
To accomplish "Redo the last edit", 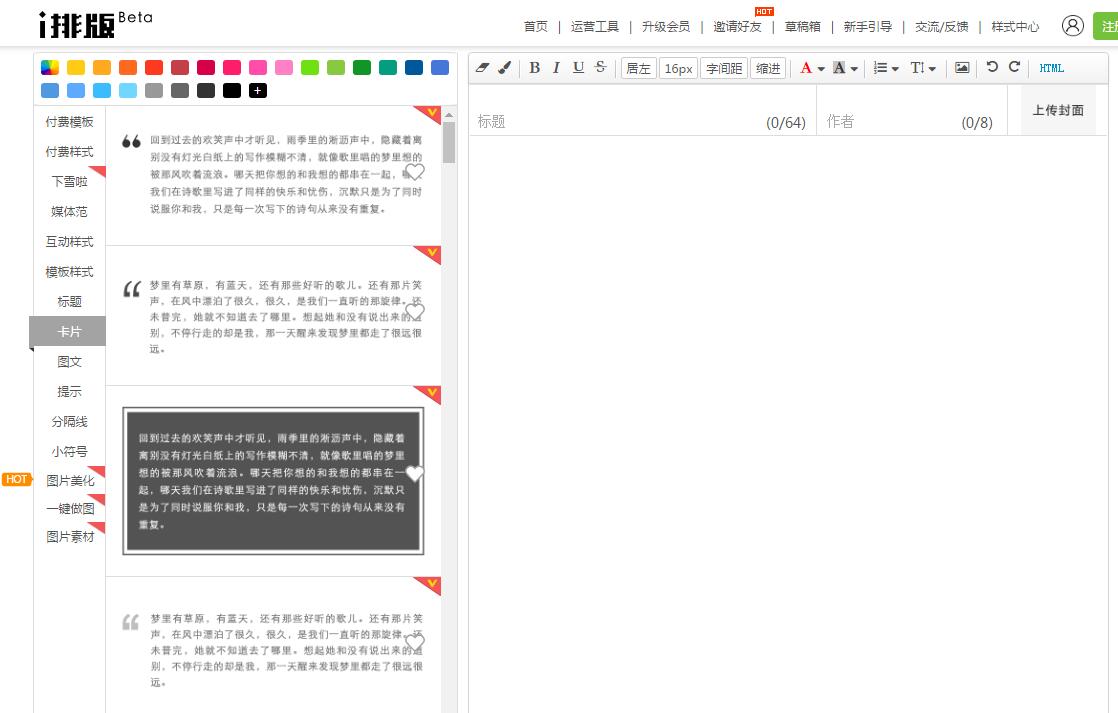I will click(1014, 67).
